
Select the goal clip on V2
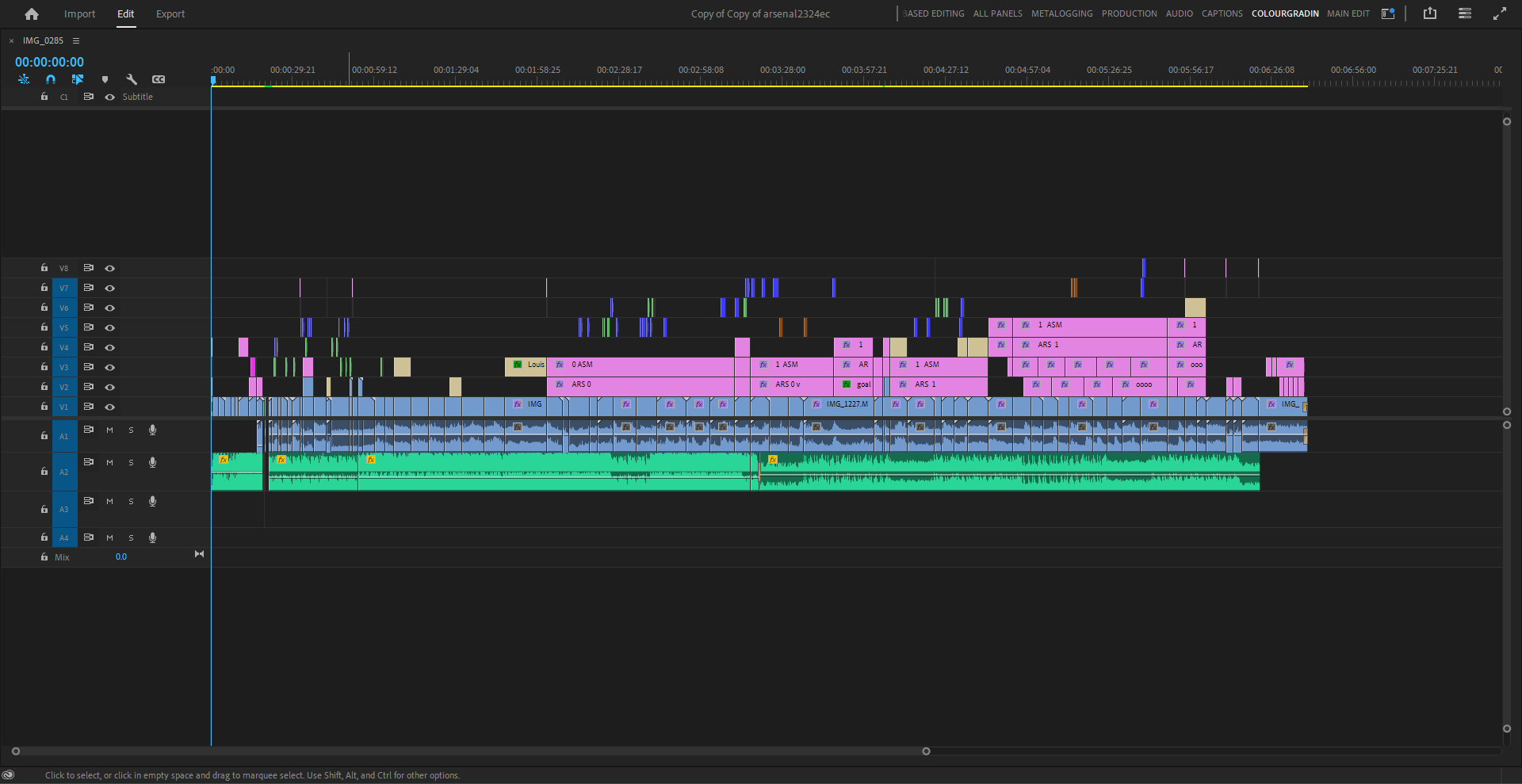pos(853,387)
